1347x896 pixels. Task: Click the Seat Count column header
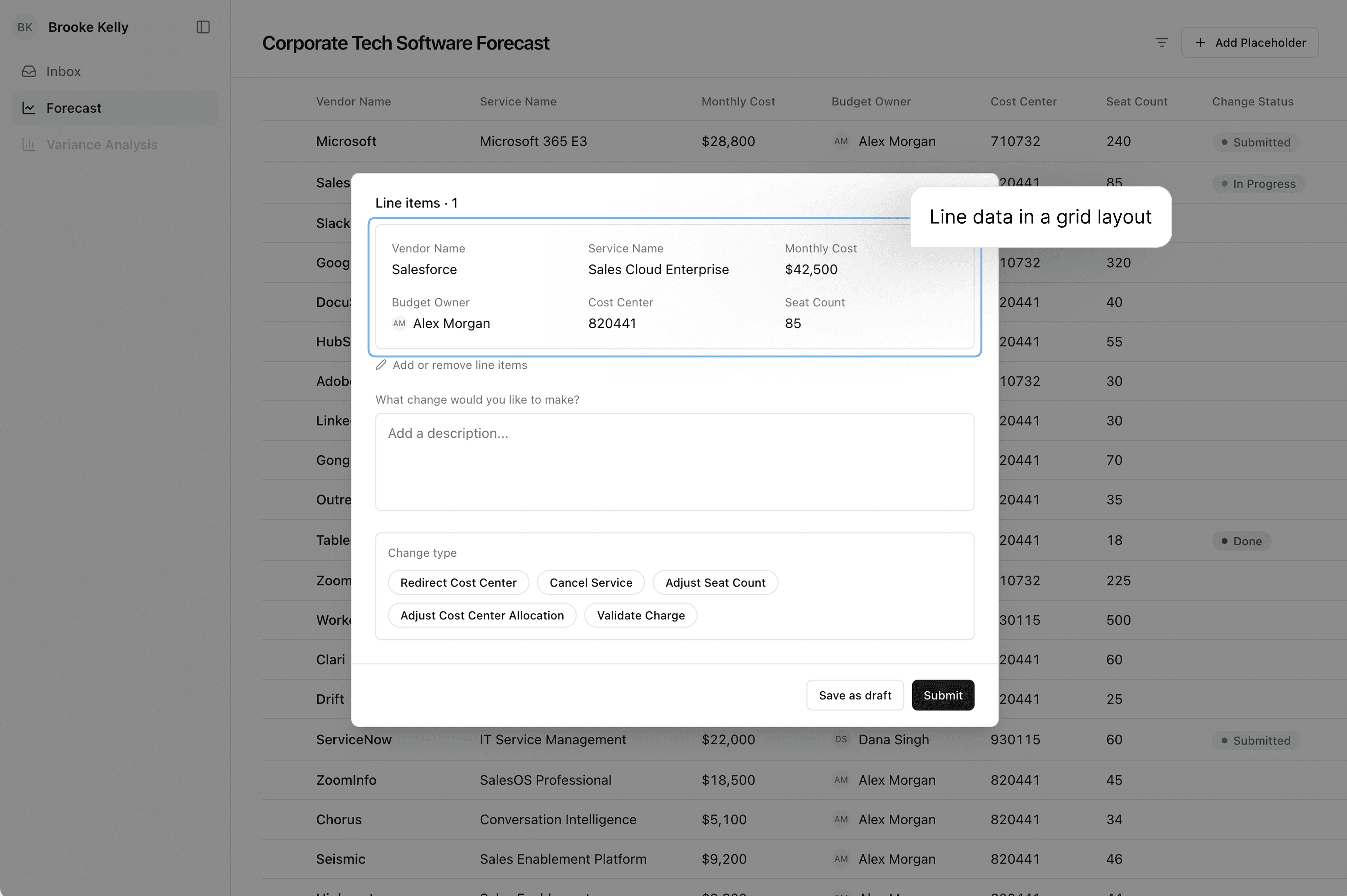(x=1137, y=102)
